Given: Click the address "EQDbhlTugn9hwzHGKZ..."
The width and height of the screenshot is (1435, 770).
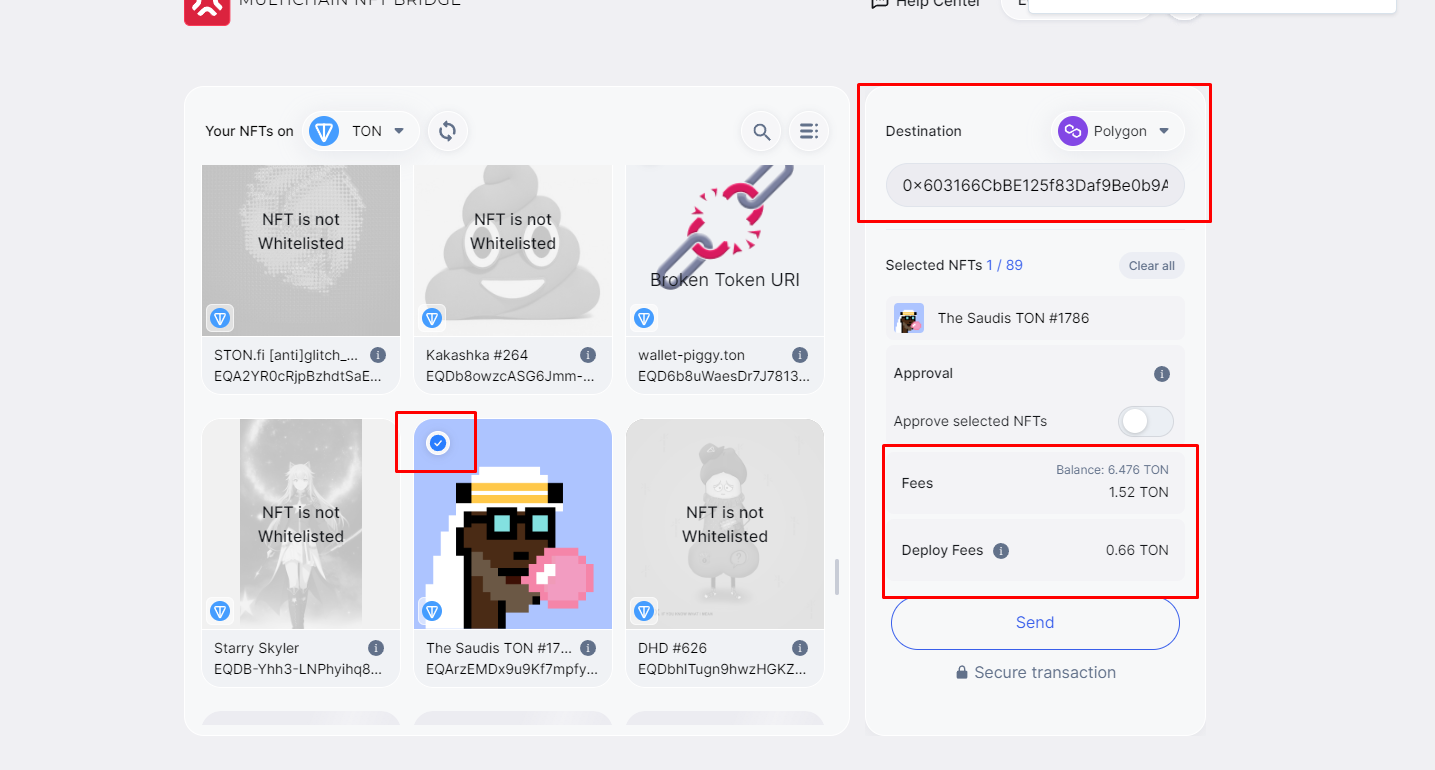Looking at the screenshot, I should [x=722, y=669].
